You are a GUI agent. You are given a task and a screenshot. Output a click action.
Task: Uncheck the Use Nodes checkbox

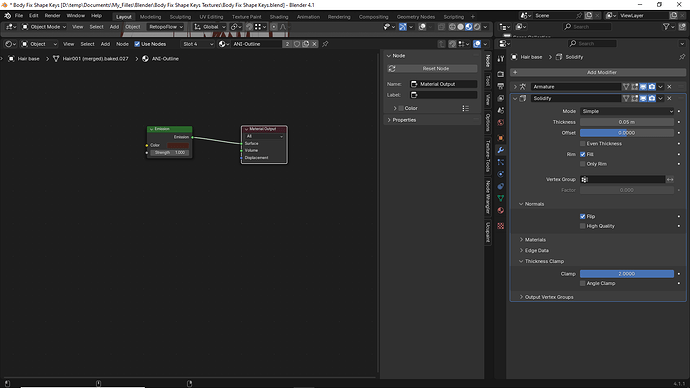(137, 44)
